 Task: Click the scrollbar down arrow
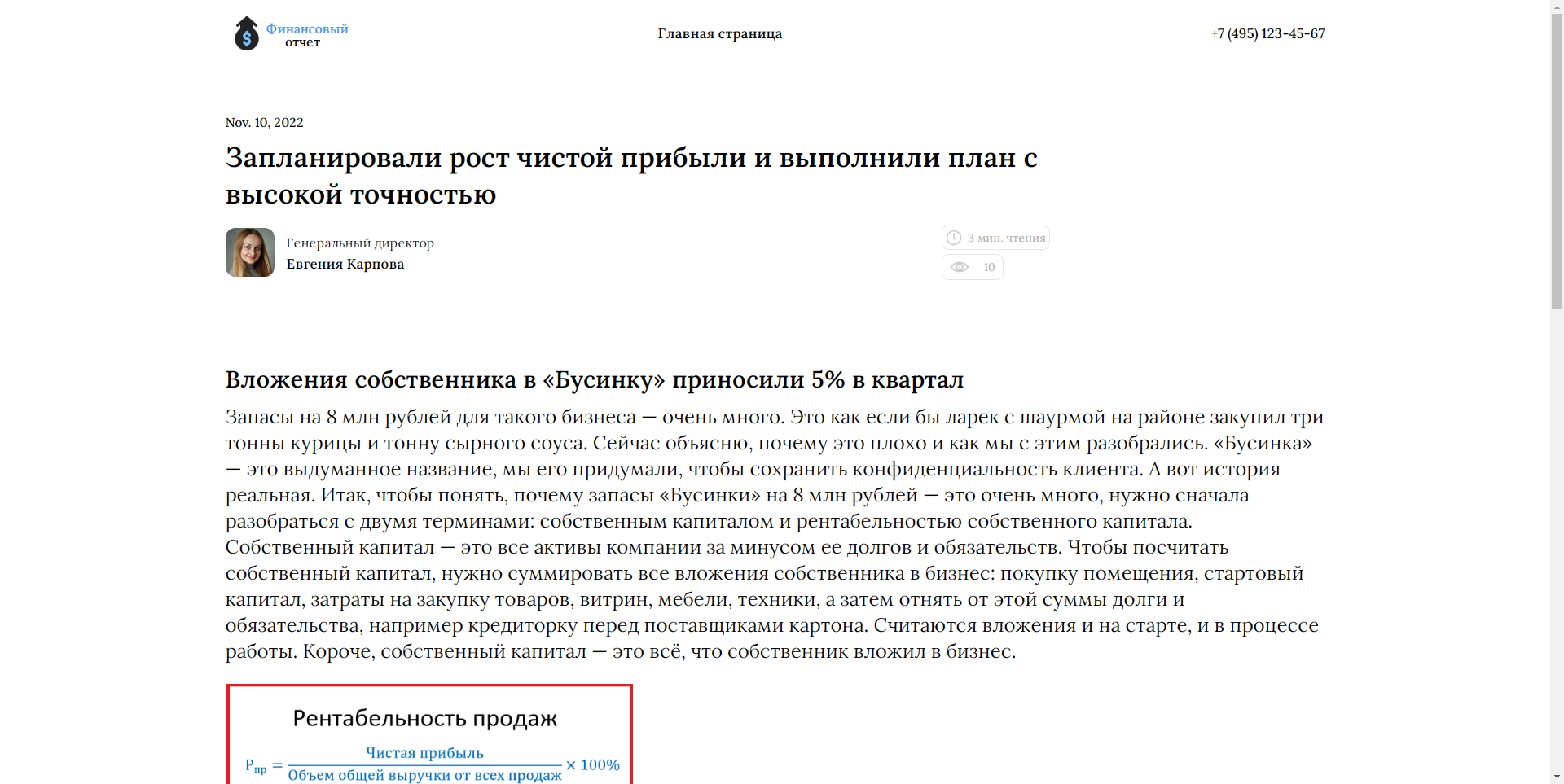click(1557, 777)
